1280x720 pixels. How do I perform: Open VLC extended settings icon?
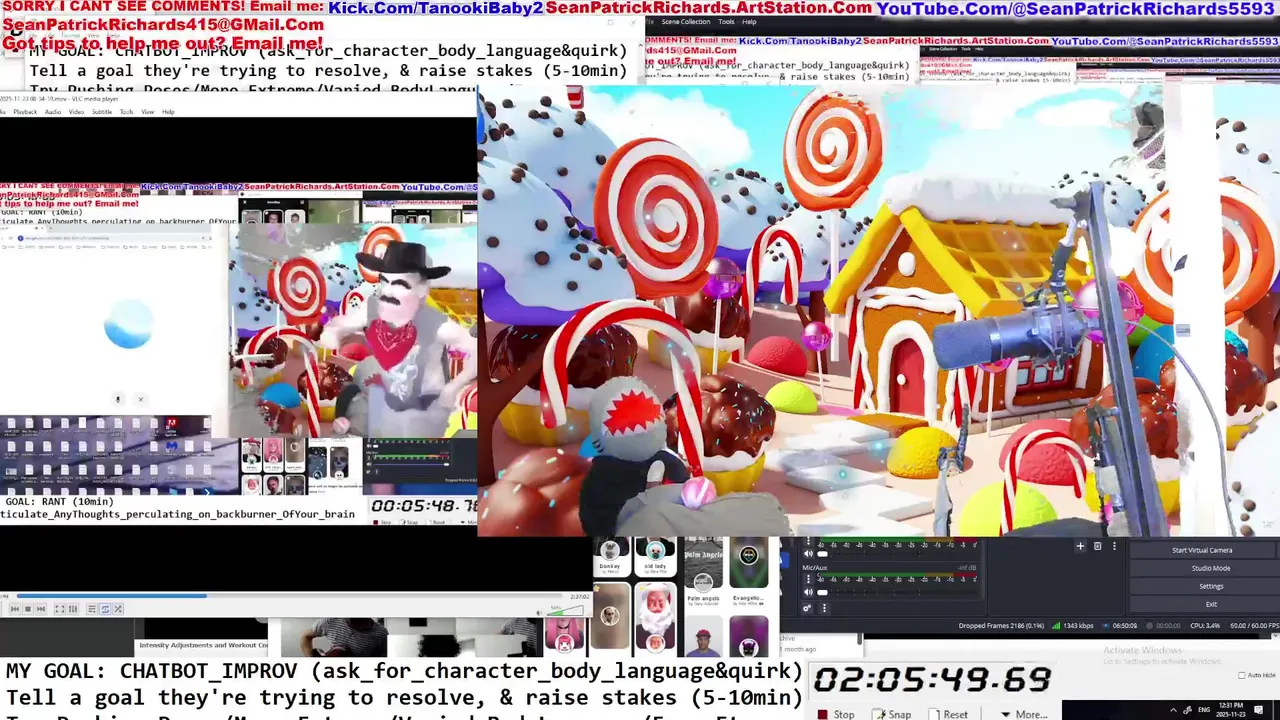pyautogui.click(x=73, y=609)
